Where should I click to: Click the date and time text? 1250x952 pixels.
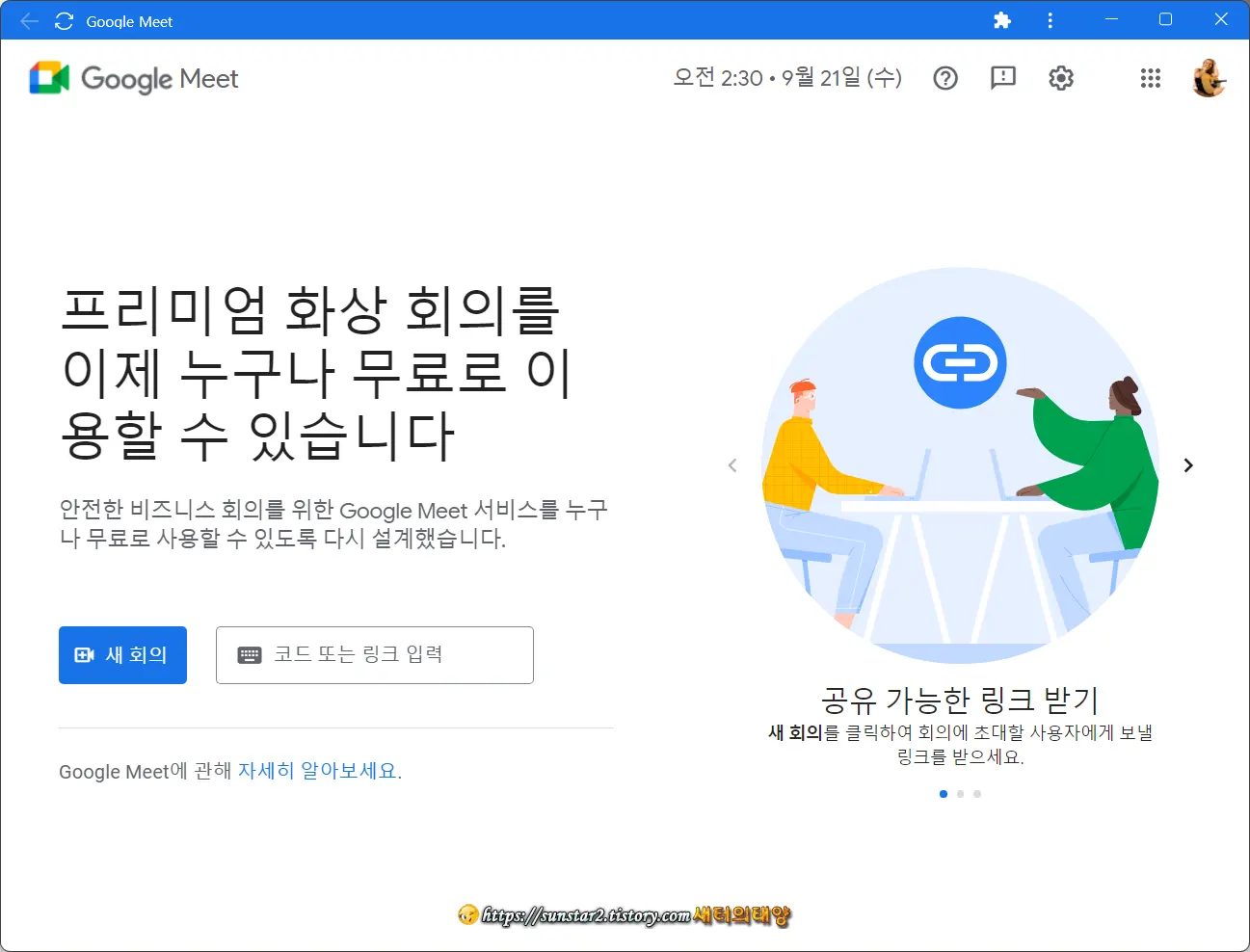click(787, 77)
